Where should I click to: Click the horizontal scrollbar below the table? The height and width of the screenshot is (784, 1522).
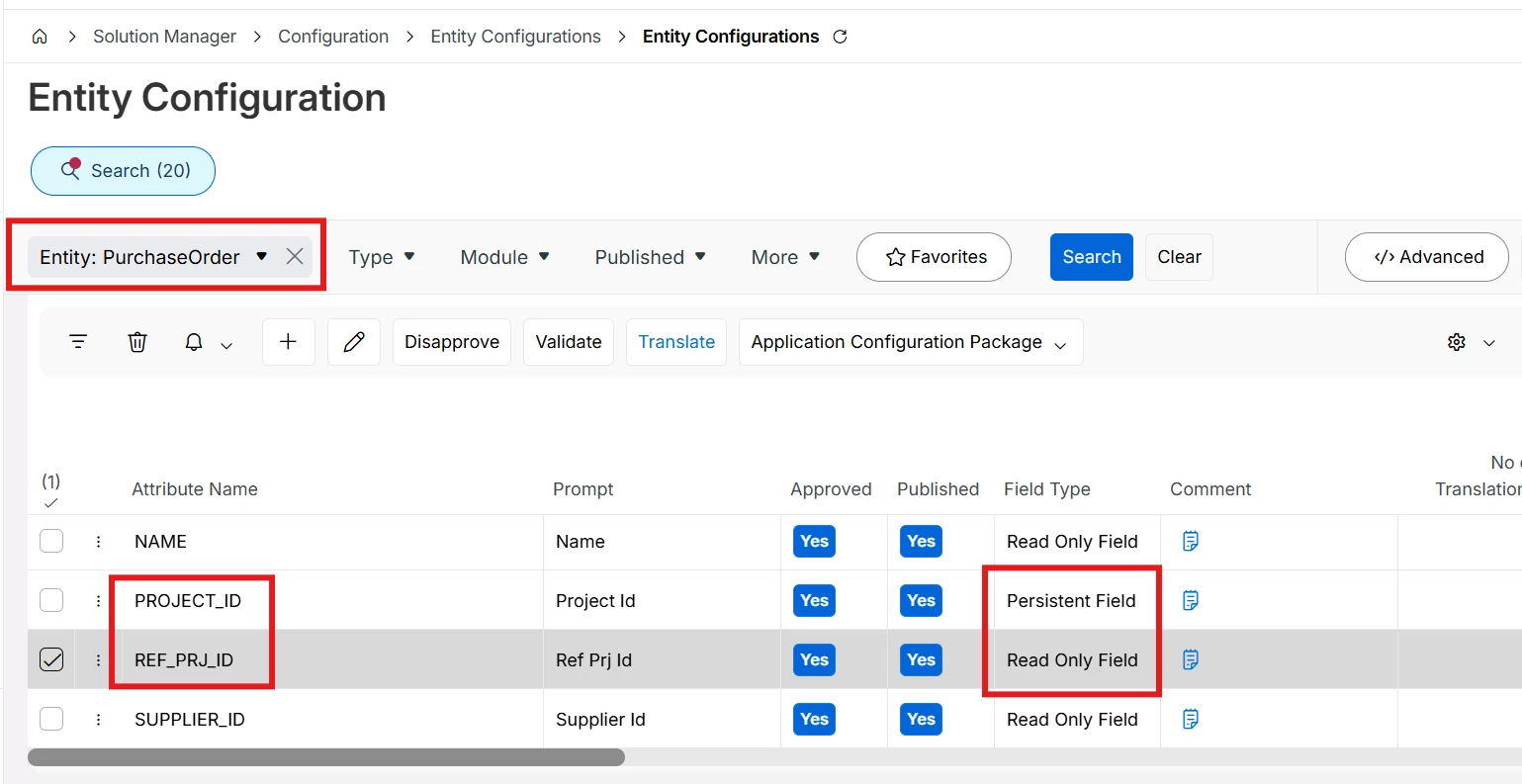click(326, 757)
